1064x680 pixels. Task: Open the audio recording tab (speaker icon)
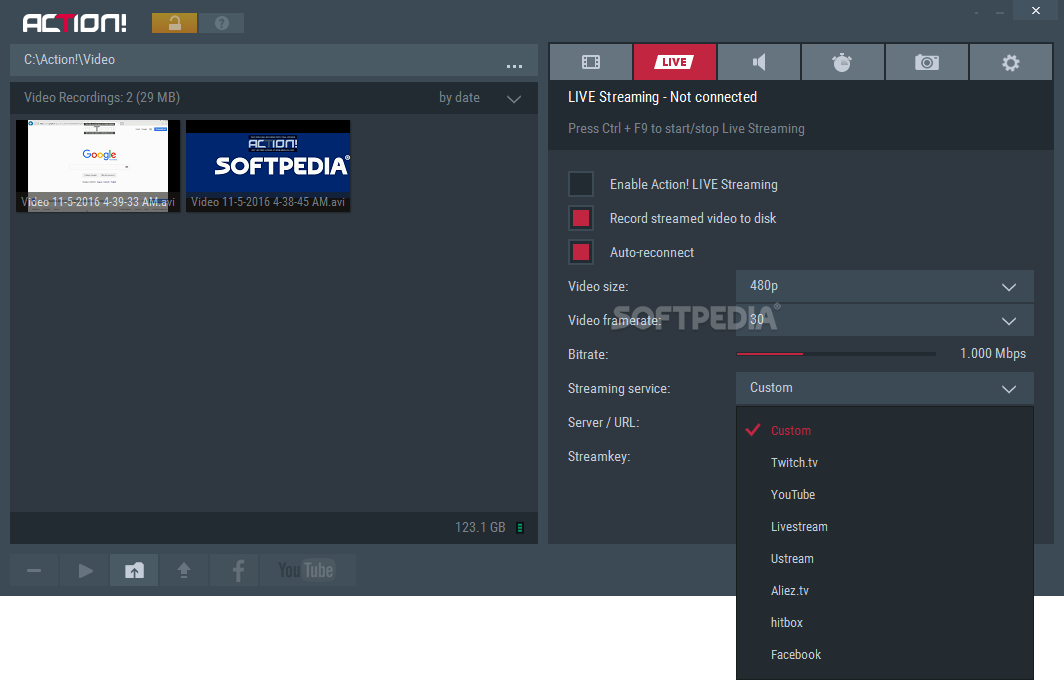[x=759, y=62]
